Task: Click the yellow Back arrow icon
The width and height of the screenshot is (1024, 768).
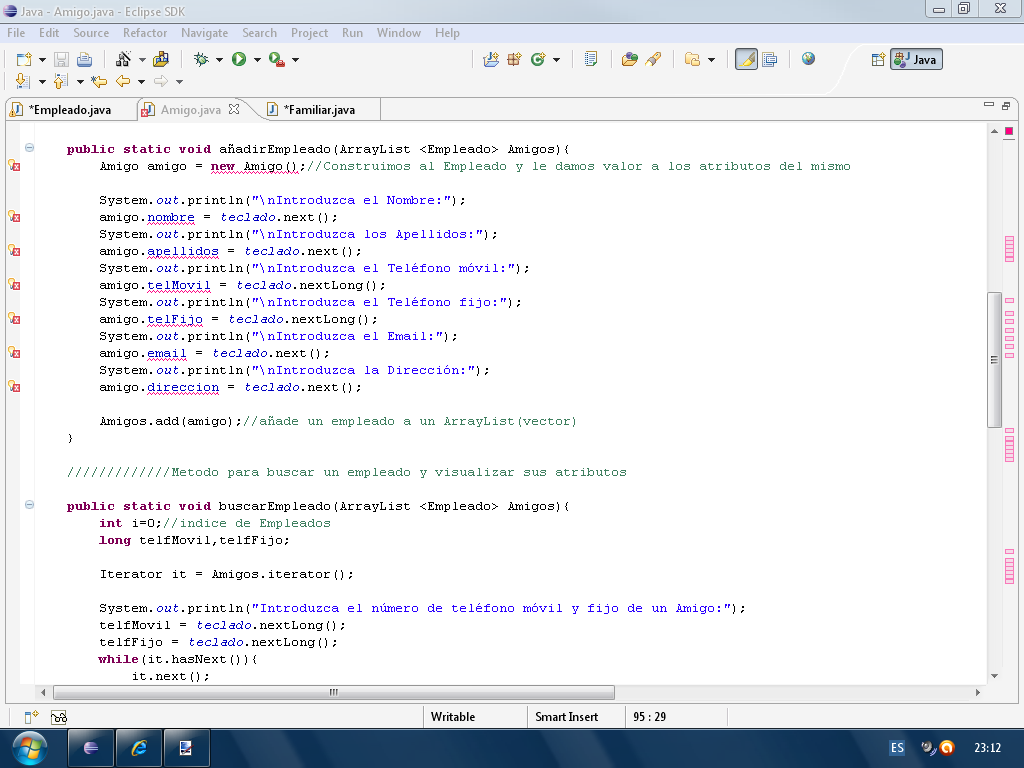Action: pyautogui.click(x=123, y=81)
